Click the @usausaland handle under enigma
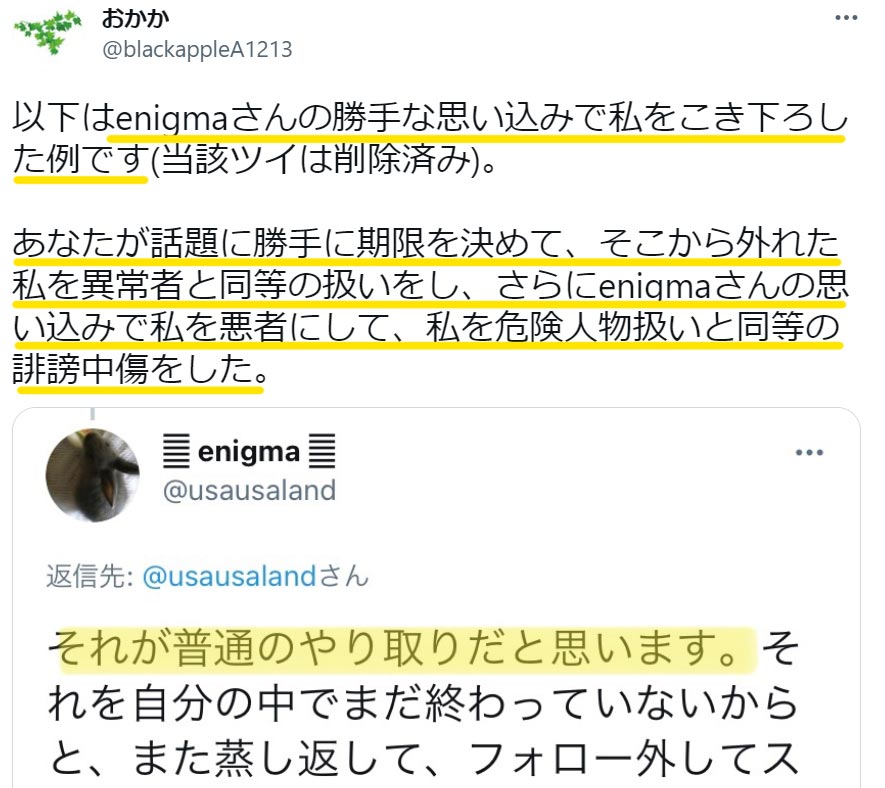This screenshot has height=788, width=885. [x=249, y=490]
